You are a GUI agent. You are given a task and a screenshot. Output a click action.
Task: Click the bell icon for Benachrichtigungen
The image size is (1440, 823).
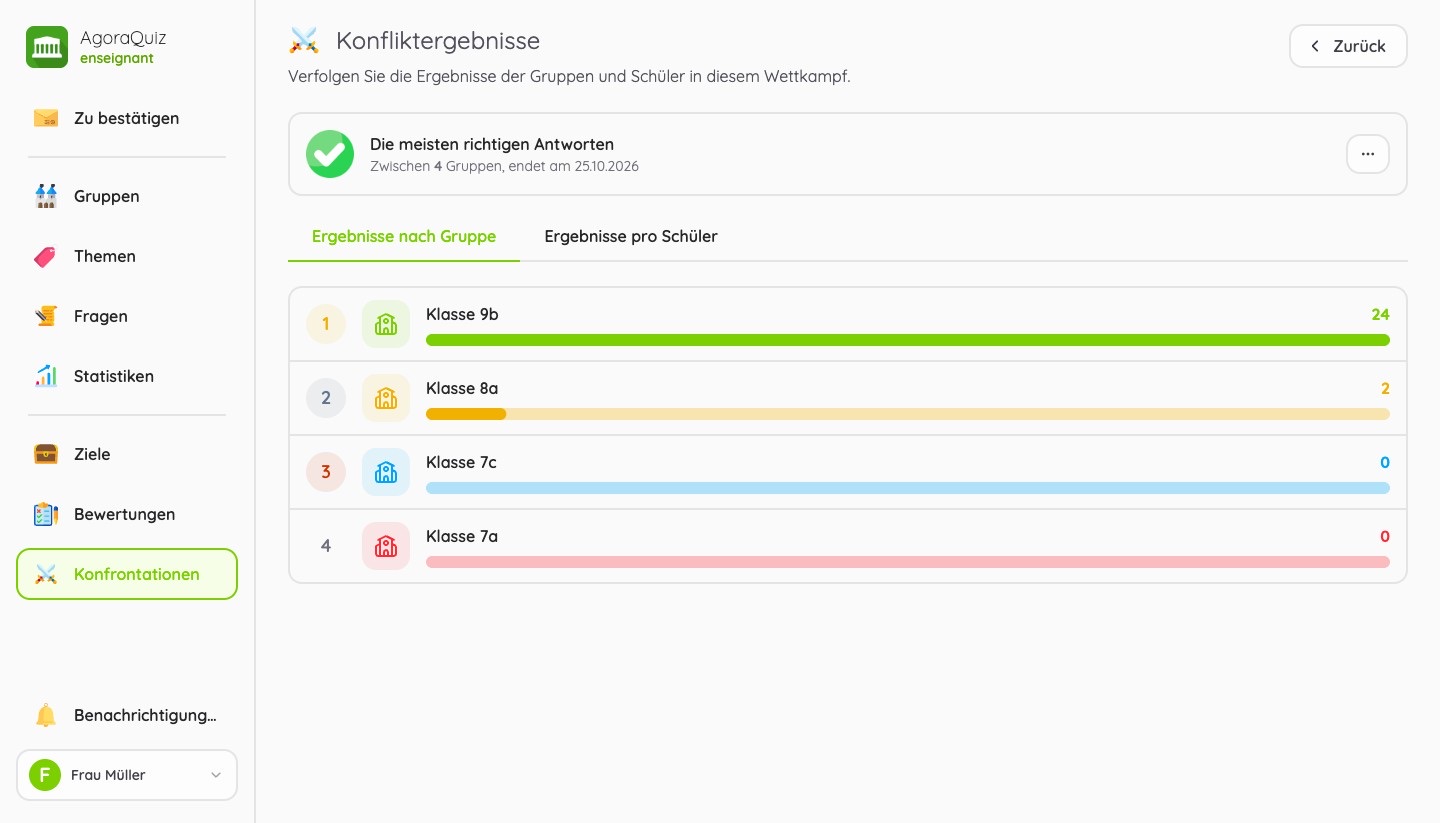click(46, 715)
